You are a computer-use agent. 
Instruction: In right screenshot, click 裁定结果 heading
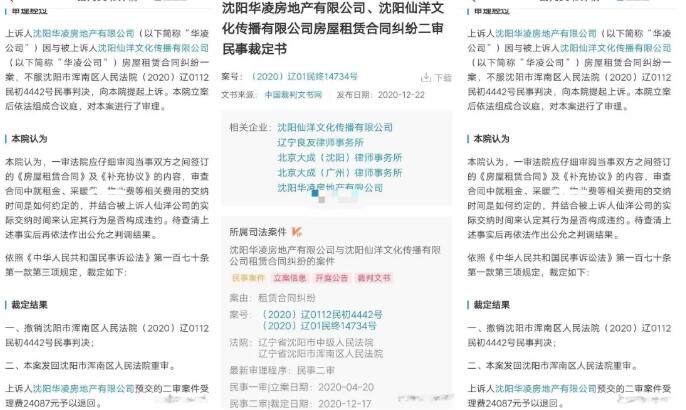[x=491, y=305]
